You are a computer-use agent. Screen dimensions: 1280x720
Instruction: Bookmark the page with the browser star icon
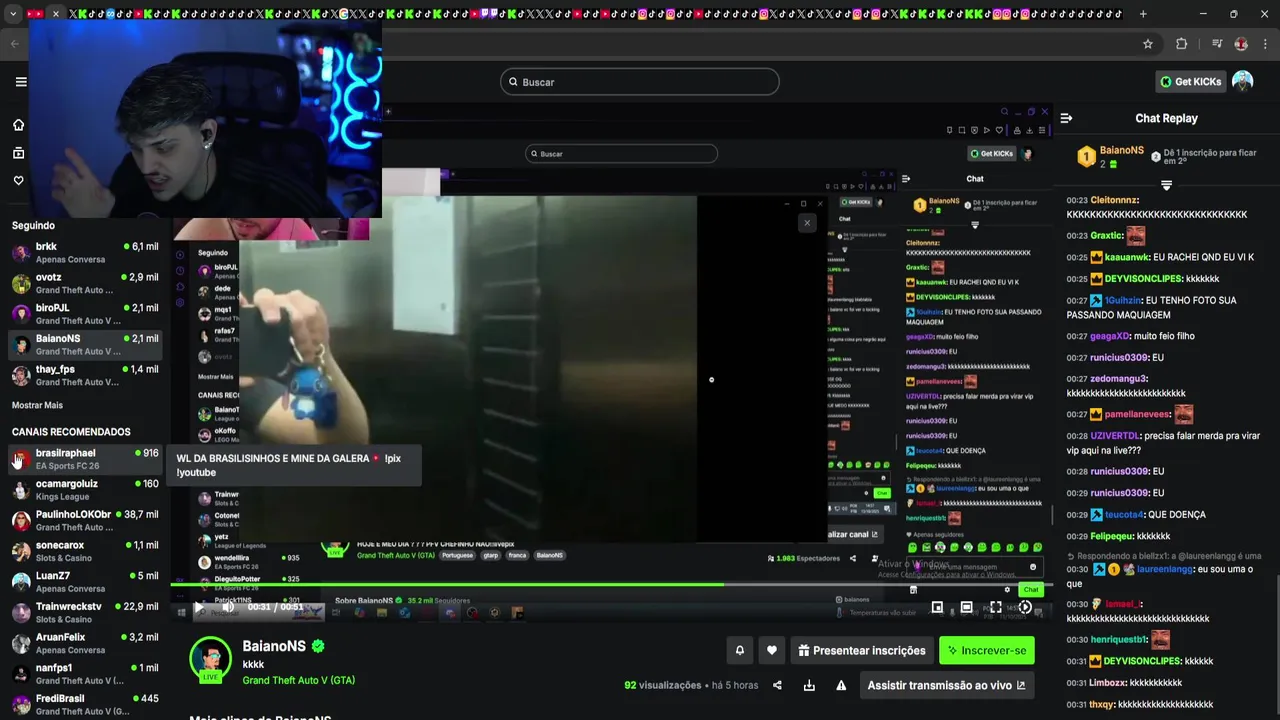pyautogui.click(x=1148, y=44)
